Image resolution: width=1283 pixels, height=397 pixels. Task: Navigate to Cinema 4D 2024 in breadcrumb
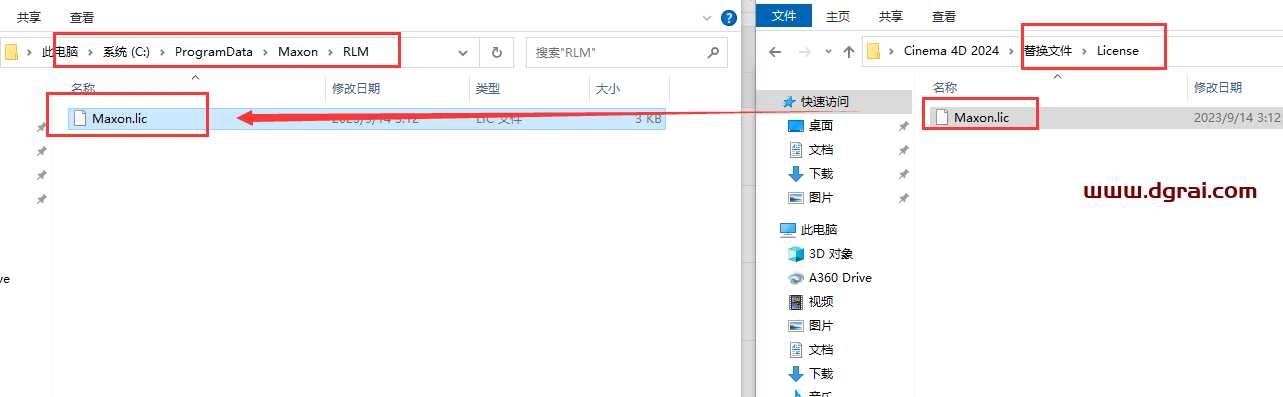[951, 51]
